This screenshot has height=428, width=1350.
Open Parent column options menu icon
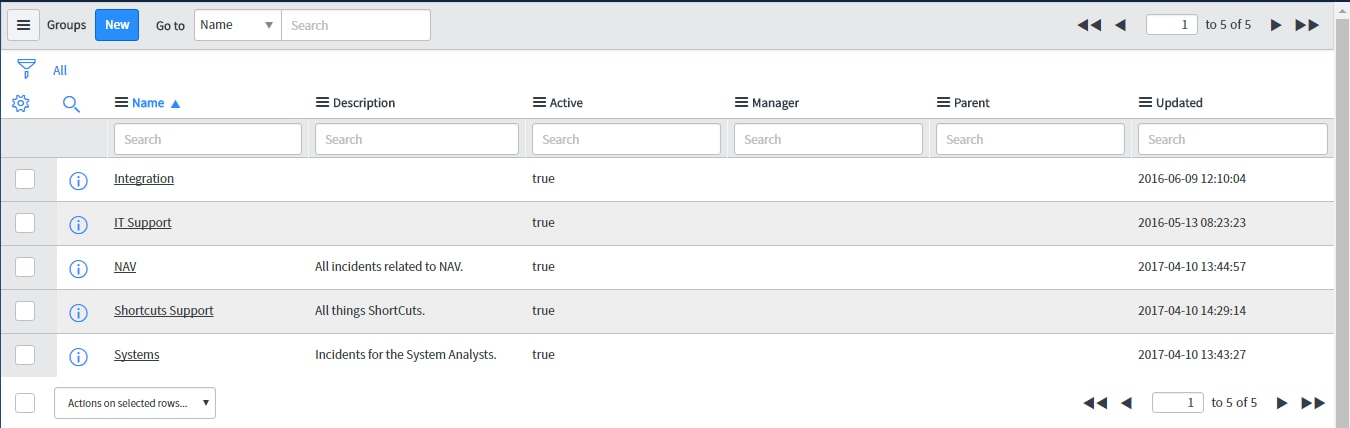point(943,102)
